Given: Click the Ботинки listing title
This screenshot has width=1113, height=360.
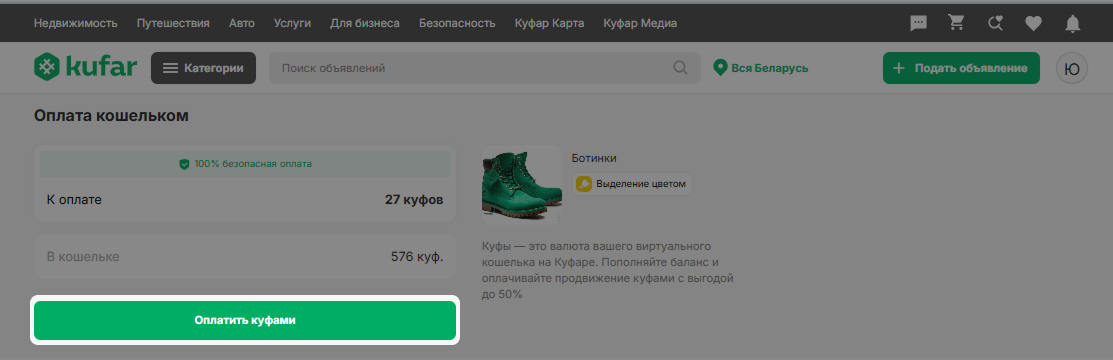Looking at the screenshot, I should 594,158.
